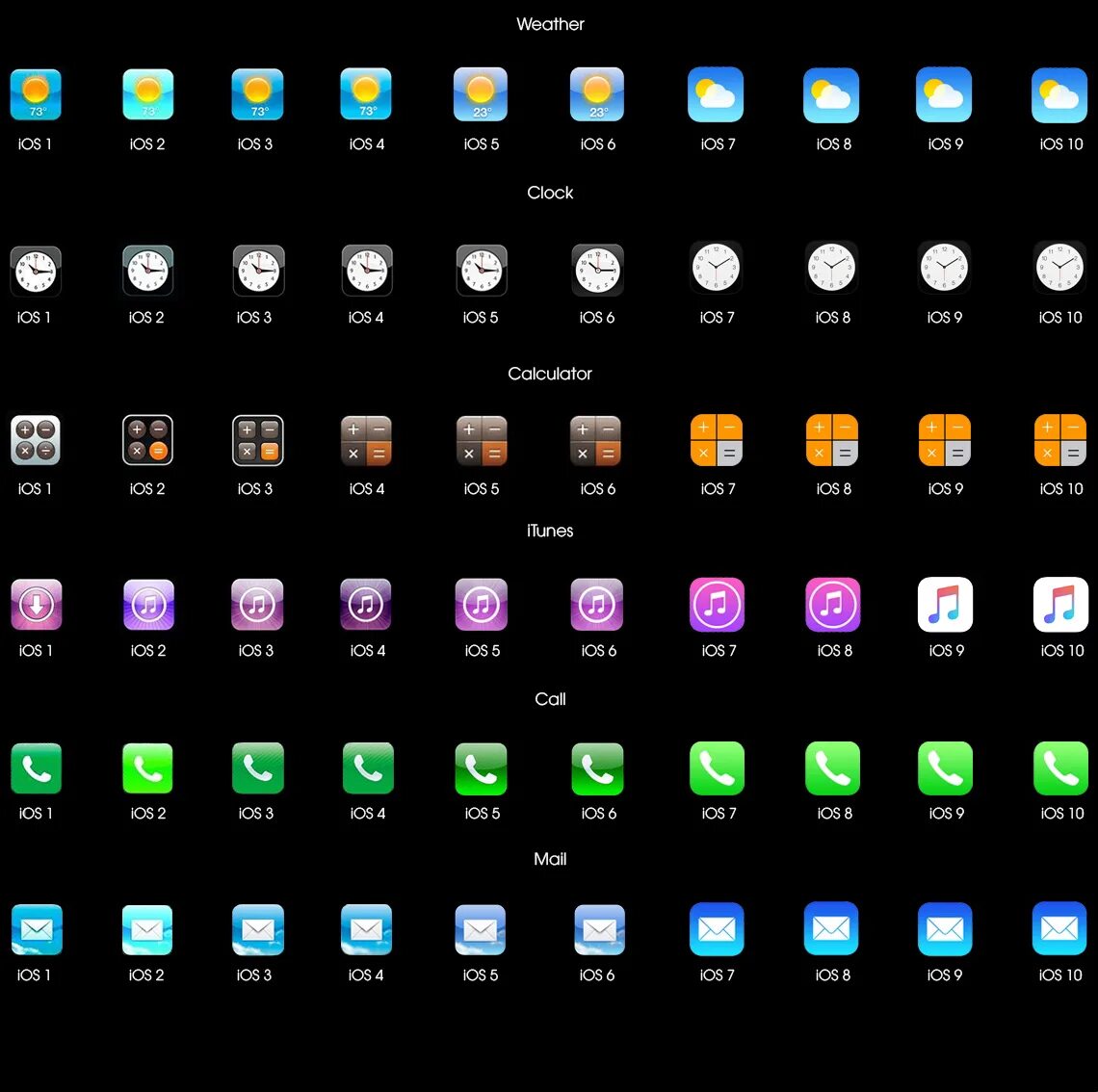Image resolution: width=1098 pixels, height=1092 pixels.
Task: Open the iOS 9 Weather icon
Action: (944, 94)
